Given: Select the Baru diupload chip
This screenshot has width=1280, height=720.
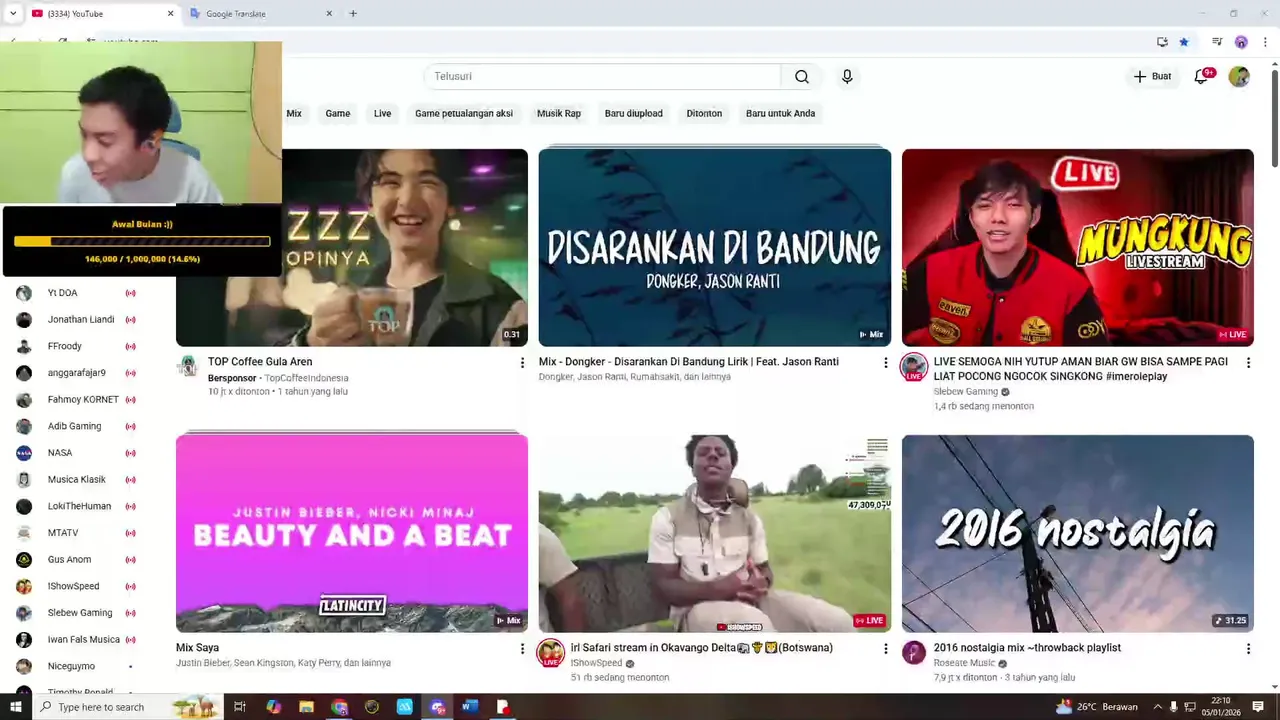Looking at the screenshot, I should [x=634, y=114].
